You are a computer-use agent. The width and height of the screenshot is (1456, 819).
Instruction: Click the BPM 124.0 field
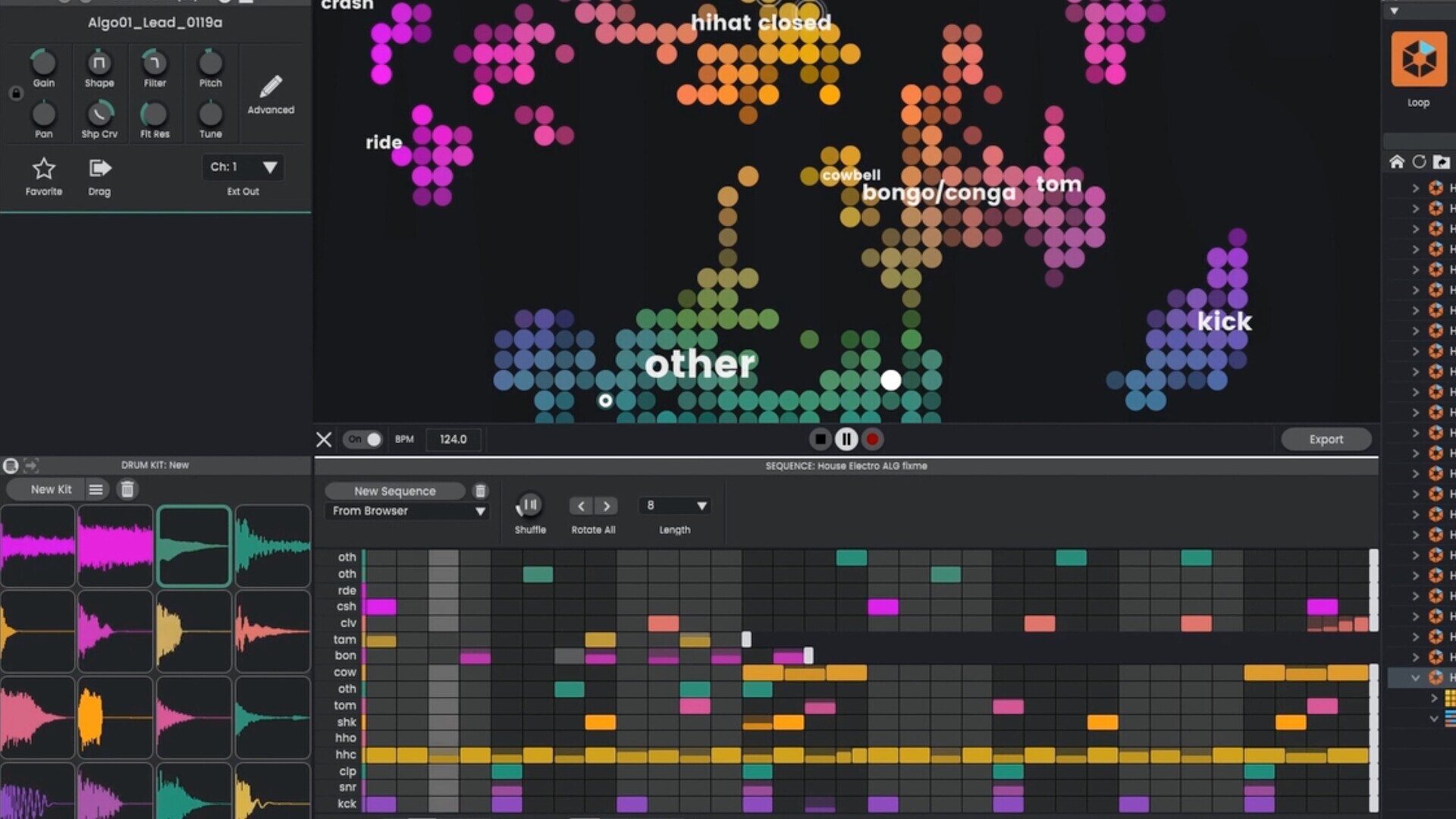pos(453,439)
